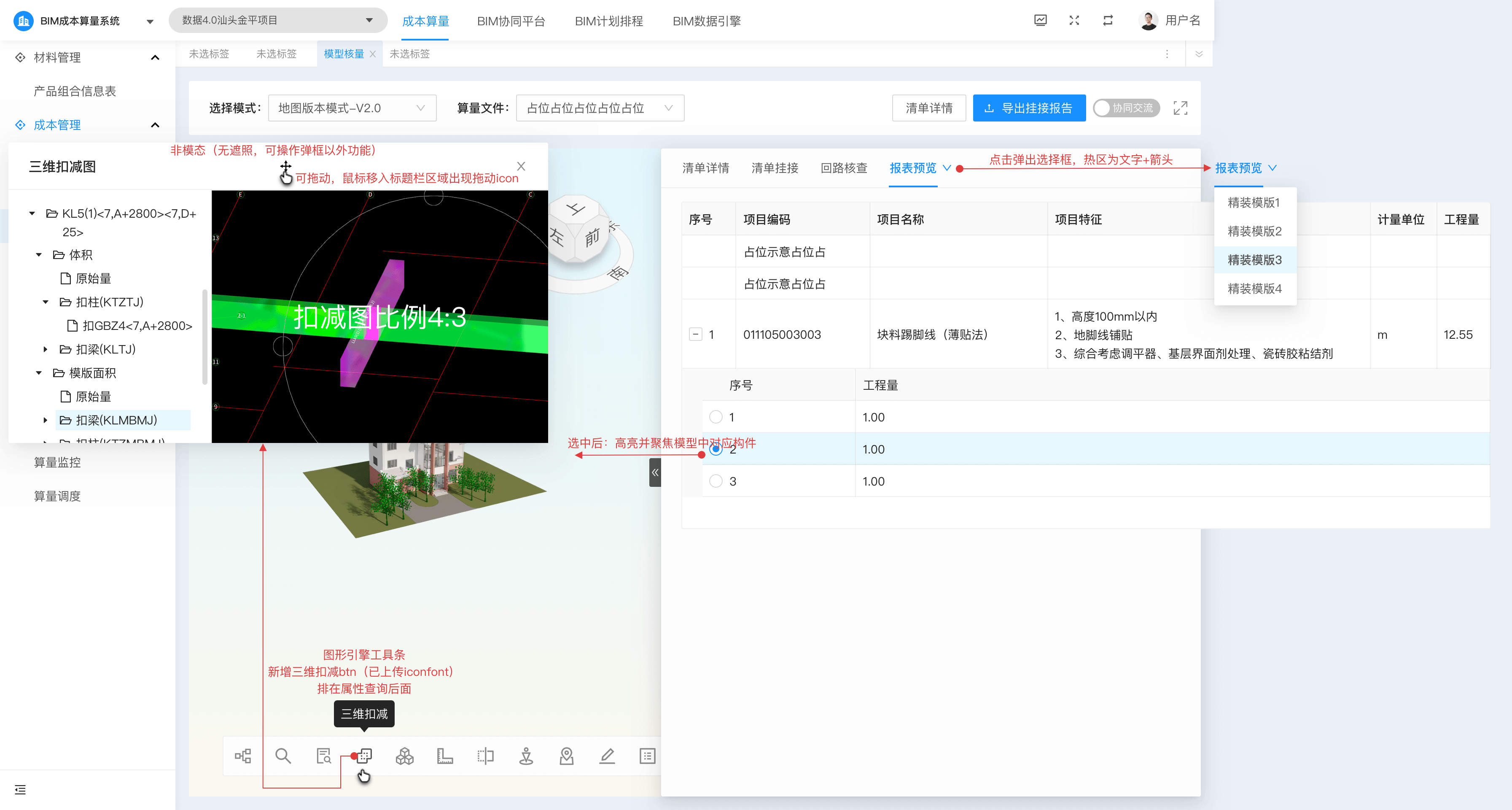Click the magnifier search tool
This screenshot has height=810, width=1512.
point(283,756)
